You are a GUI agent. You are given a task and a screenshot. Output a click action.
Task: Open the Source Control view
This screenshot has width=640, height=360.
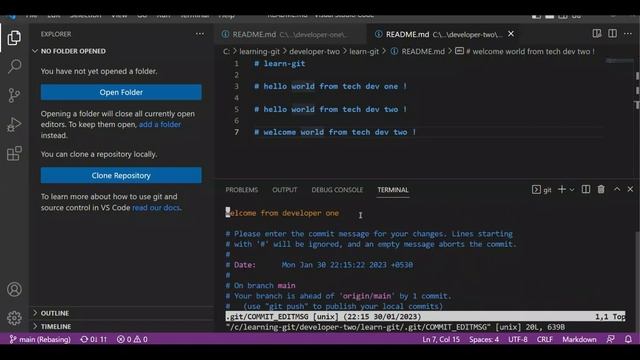click(14, 95)
